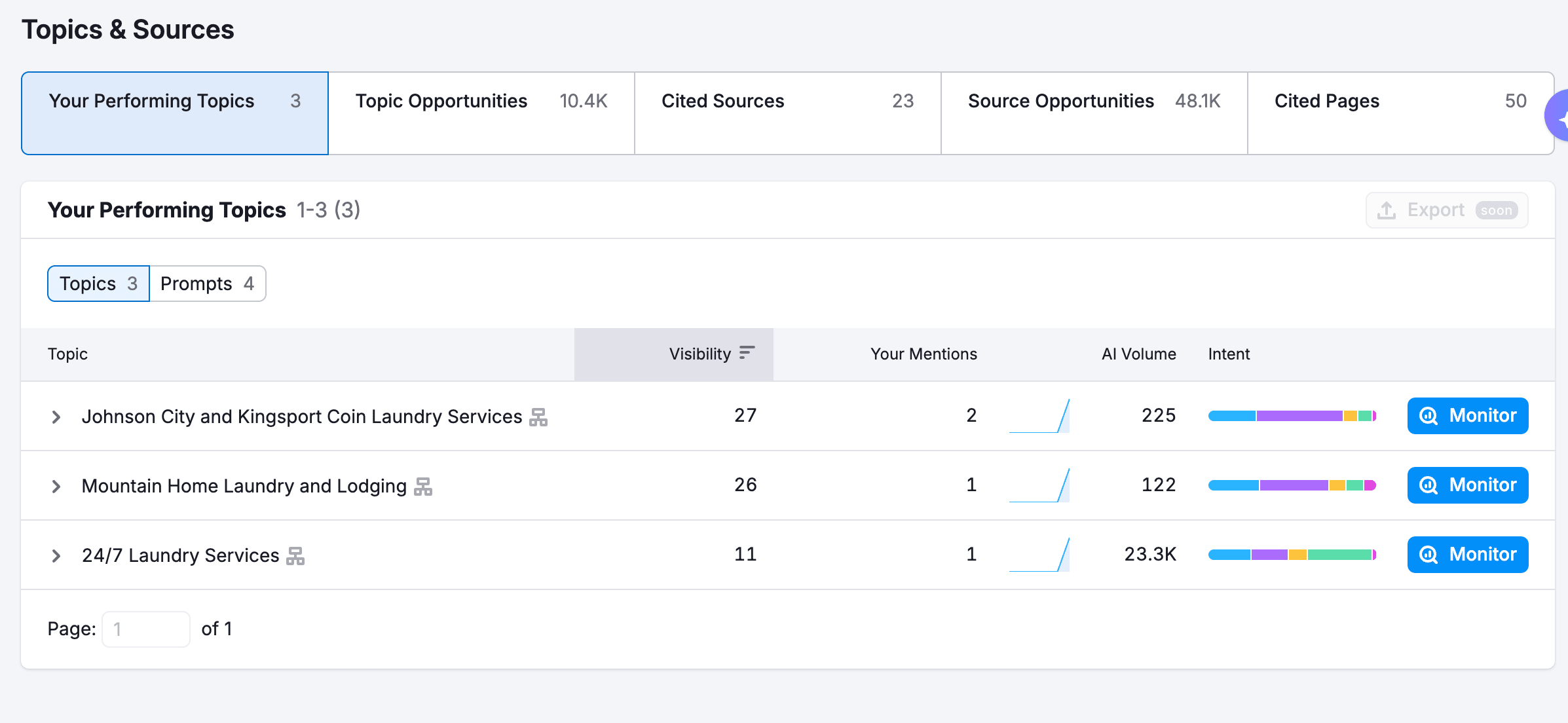The image size is (1568, 723).
Task: Click mentions trend sparkline for 24/7 Laundry row
Action: tap(1039, 555)
